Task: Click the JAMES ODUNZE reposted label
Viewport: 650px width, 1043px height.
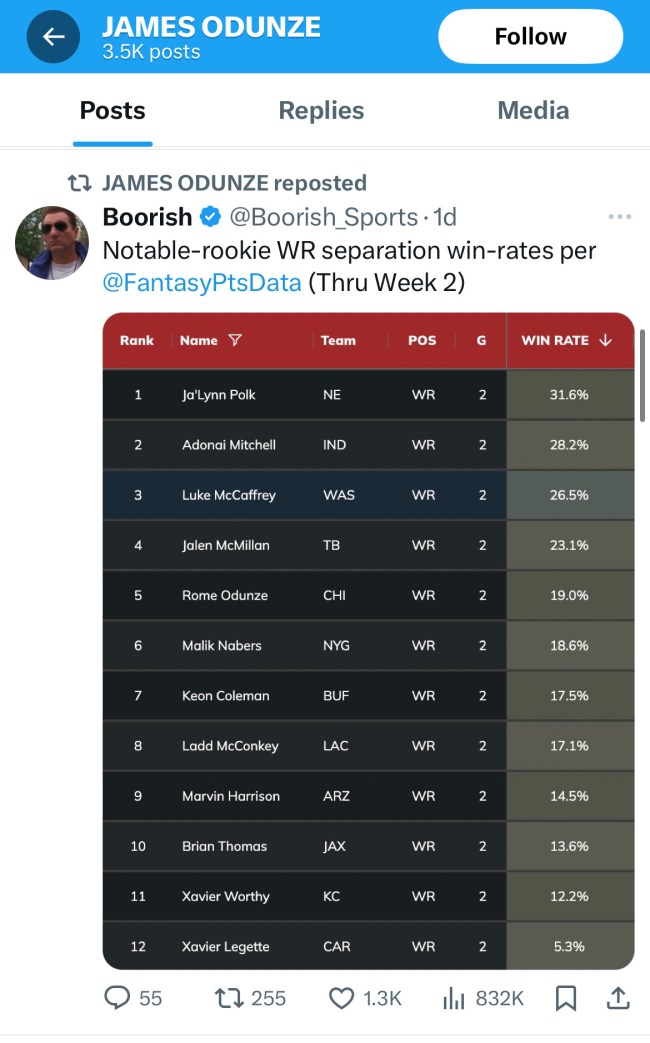Action: [234, 183]
